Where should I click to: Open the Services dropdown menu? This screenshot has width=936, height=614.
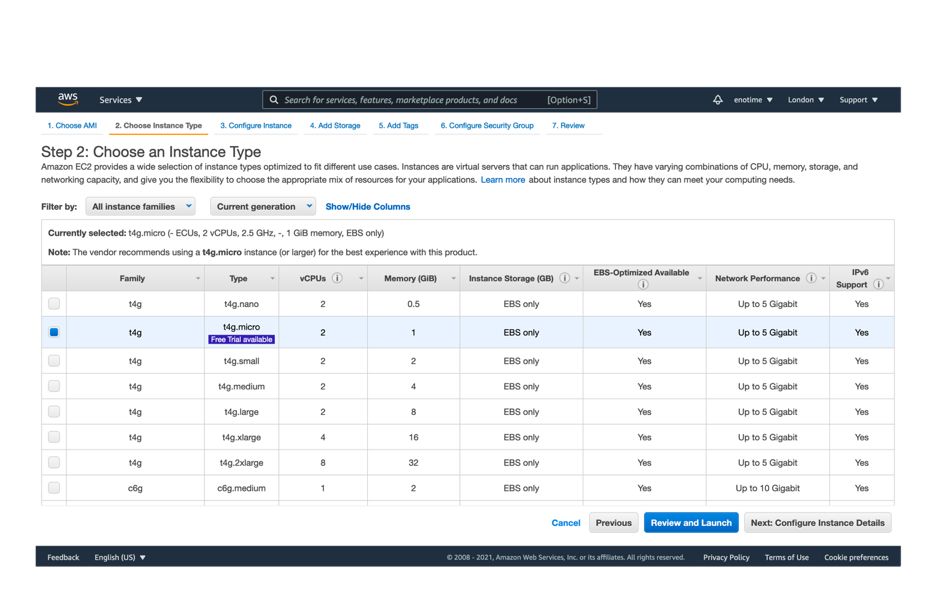point(121,100)
